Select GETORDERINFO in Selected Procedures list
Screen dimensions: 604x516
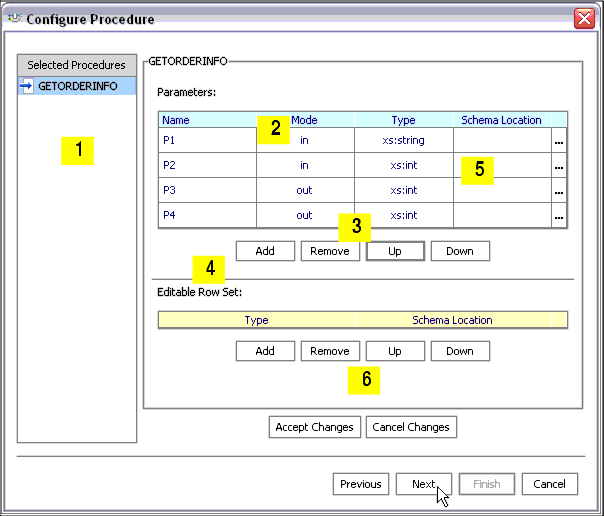coord(77,86)
